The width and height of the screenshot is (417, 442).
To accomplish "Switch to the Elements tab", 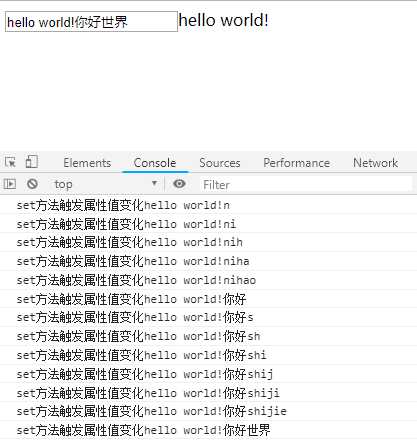I will point(87,163).
